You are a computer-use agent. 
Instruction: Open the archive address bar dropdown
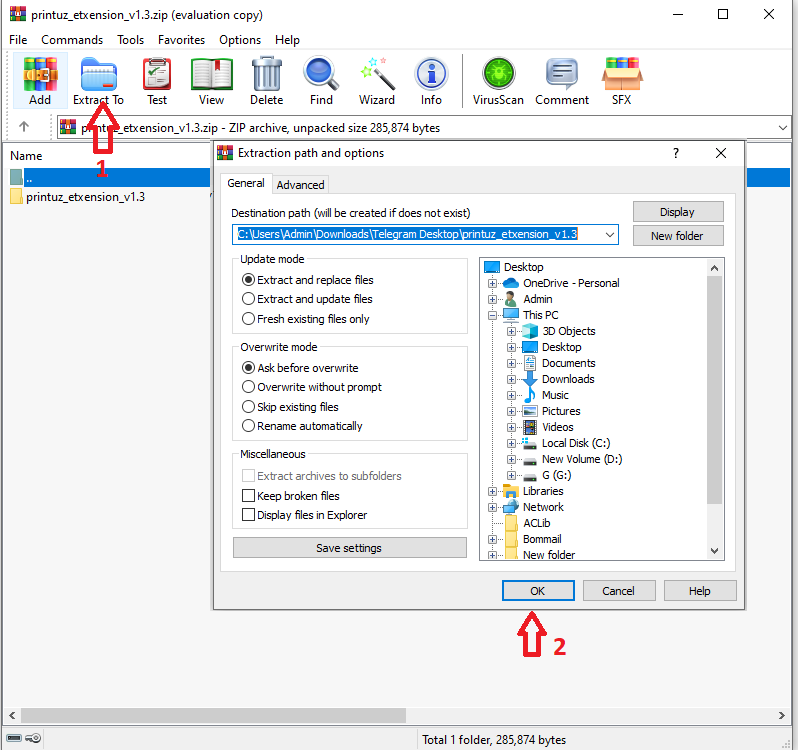(x=783, y=128)
